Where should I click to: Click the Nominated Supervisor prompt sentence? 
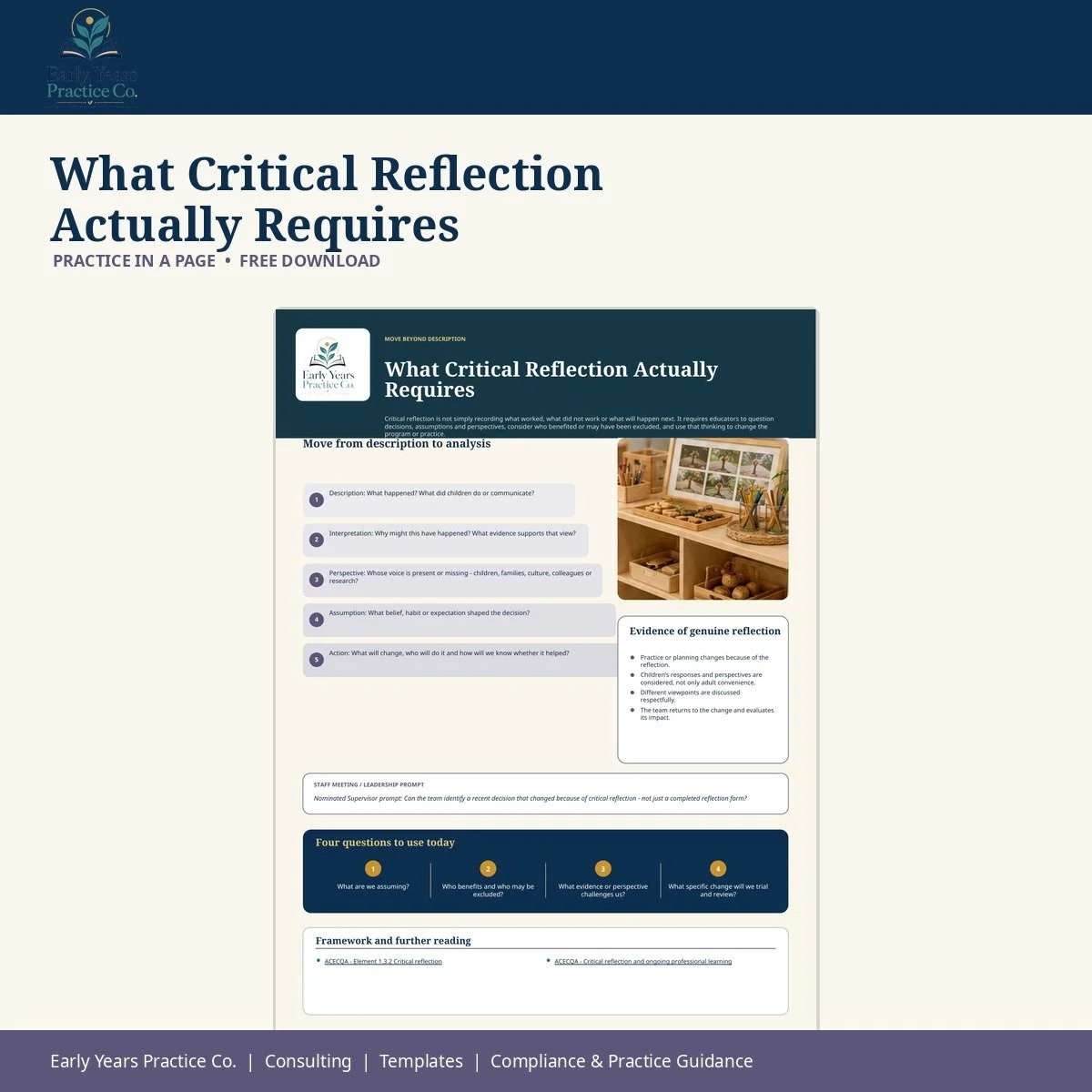pyautogui.click(x=530, y=799)
